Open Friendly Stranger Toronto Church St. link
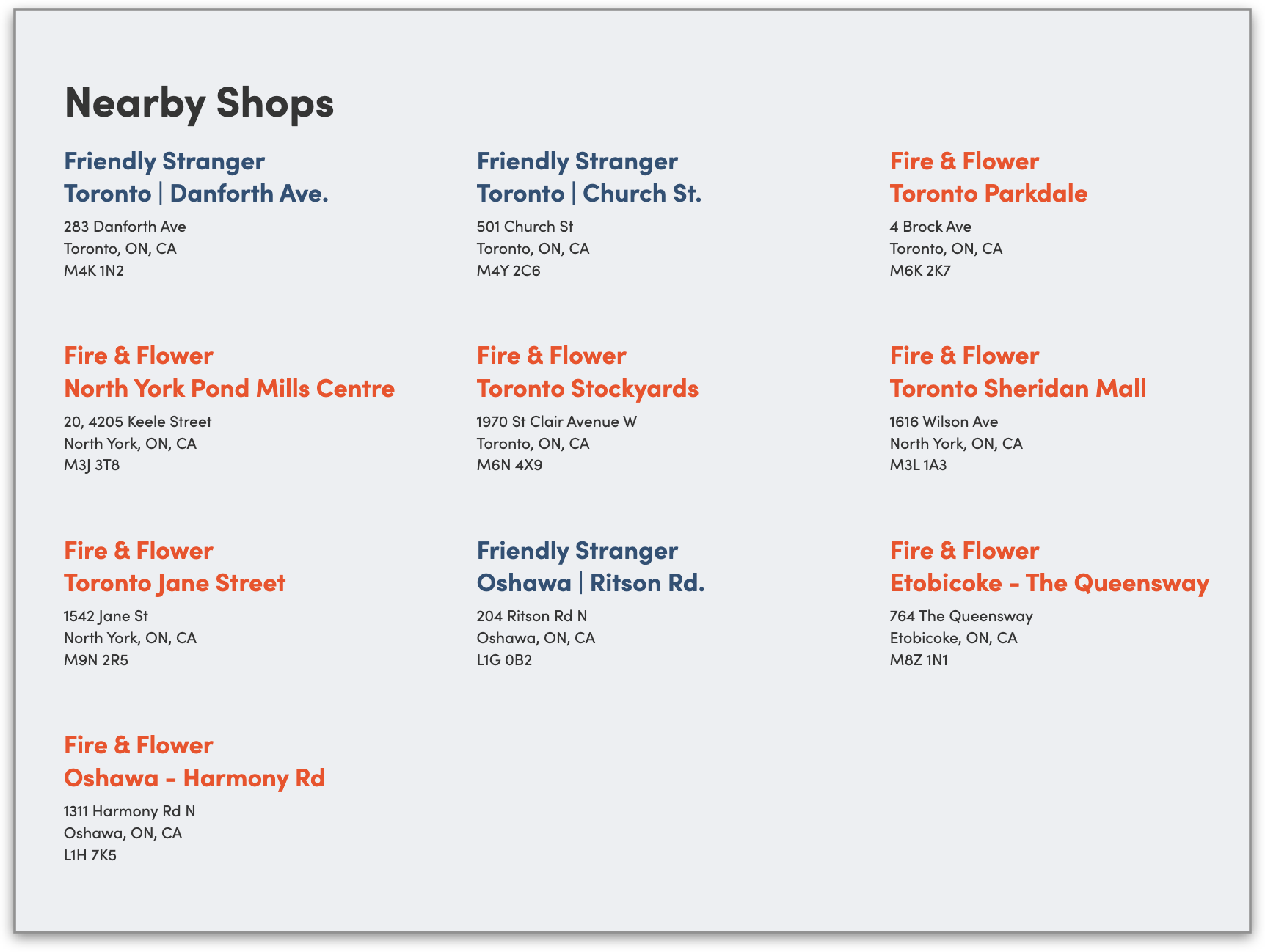This screenshot has height=952, width=1265. point(588,177)
